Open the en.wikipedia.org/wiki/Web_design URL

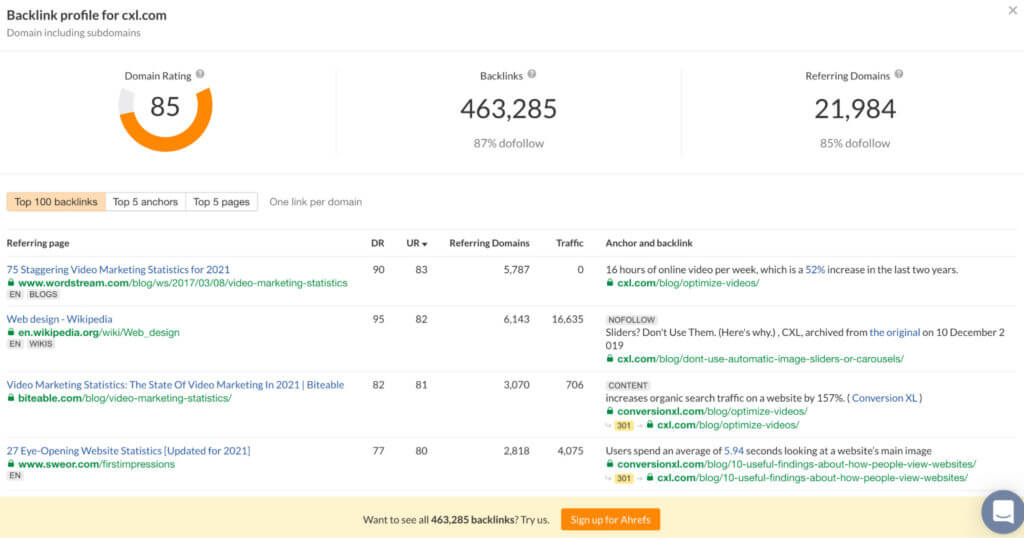99,332
